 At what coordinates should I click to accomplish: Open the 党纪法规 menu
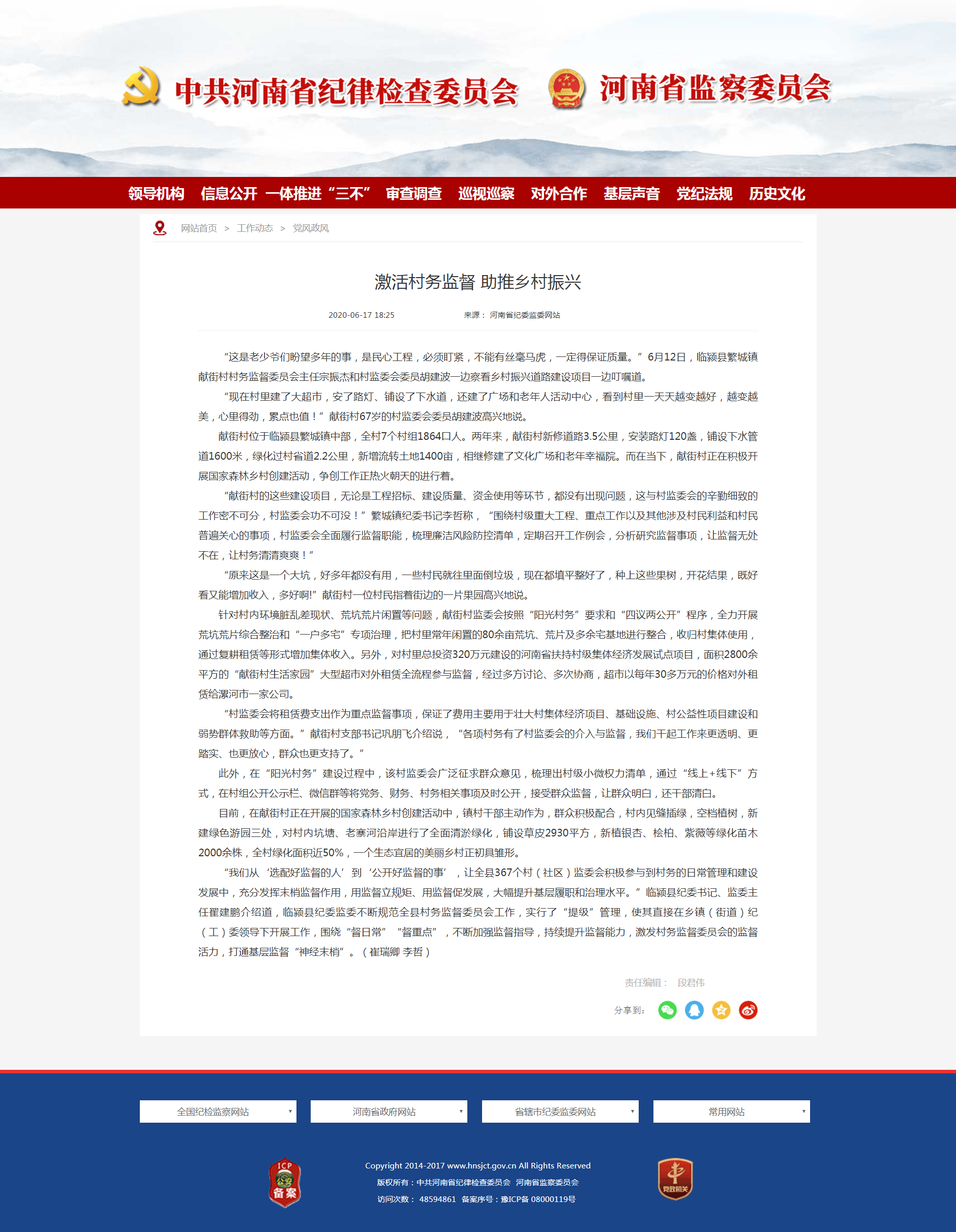pos(704,194)
